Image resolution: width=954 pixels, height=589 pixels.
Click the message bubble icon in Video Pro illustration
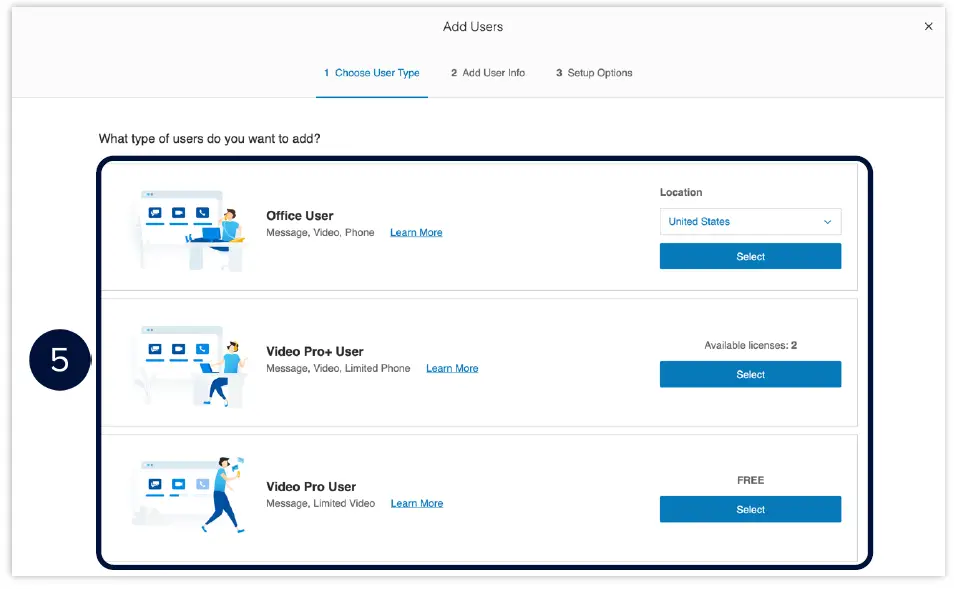(155, 484)
